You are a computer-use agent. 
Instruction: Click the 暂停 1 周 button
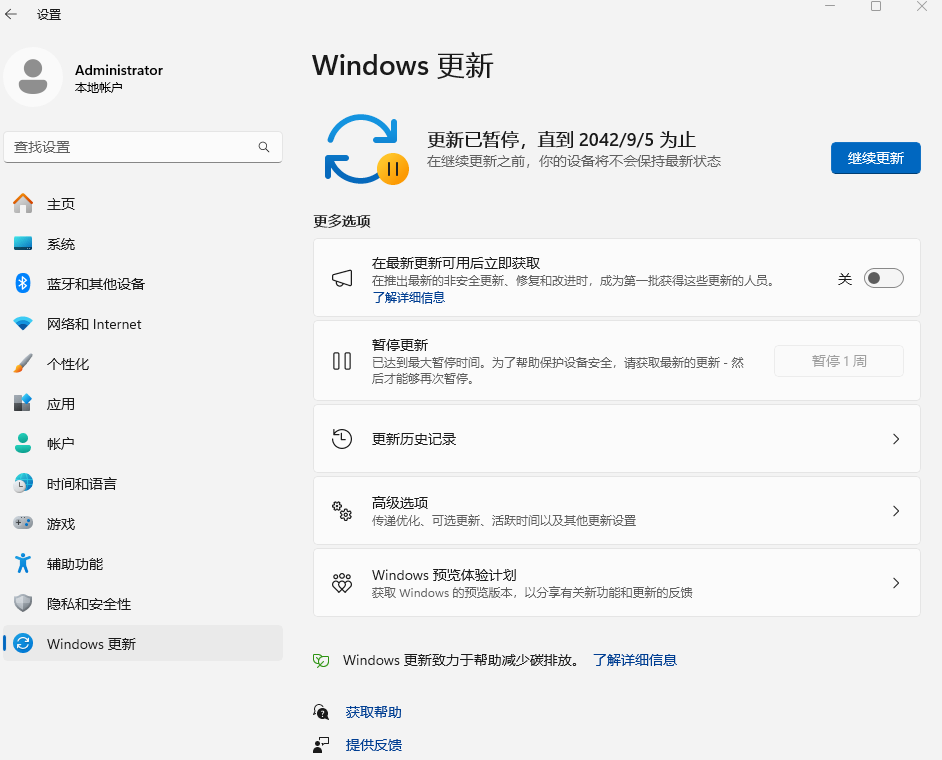click(x=839, y=361)
